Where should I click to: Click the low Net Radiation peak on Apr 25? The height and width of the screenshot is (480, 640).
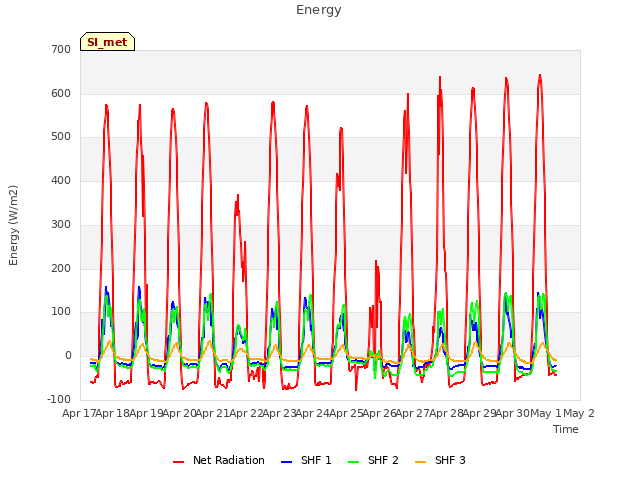[376, 262]
